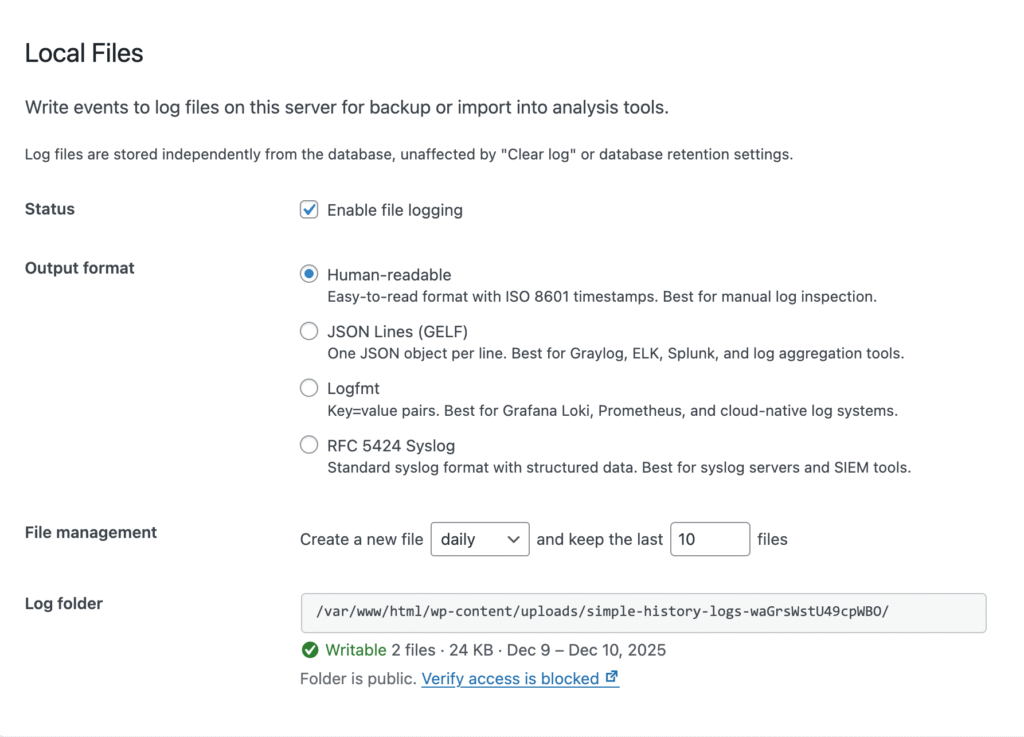Image resolution: width=1024 pixels, height=737 pixels.
Task: Toggle the Enable file logging checkbox
Action: click(x=309, y=210)
